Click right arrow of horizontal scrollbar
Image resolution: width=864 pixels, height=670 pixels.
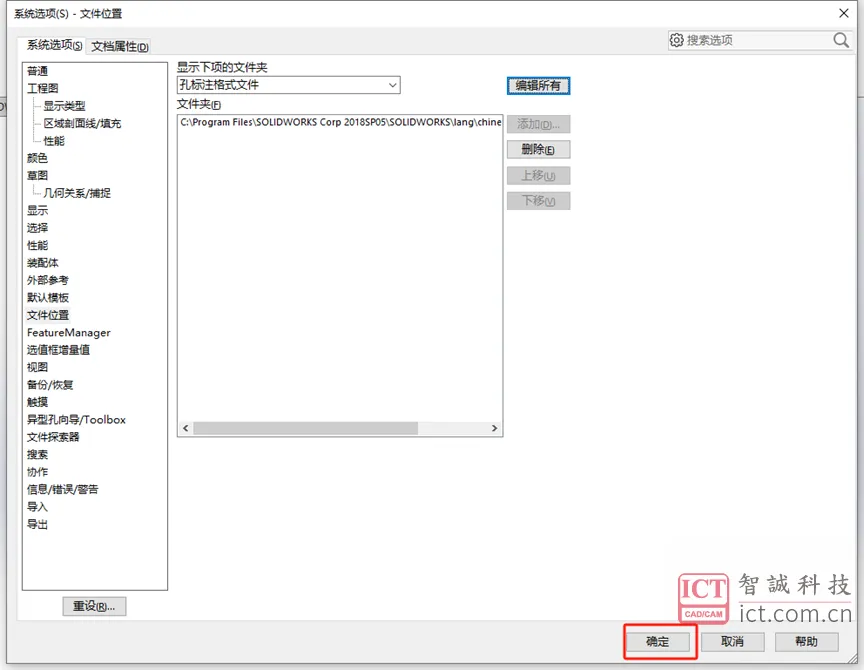point(494,428)
